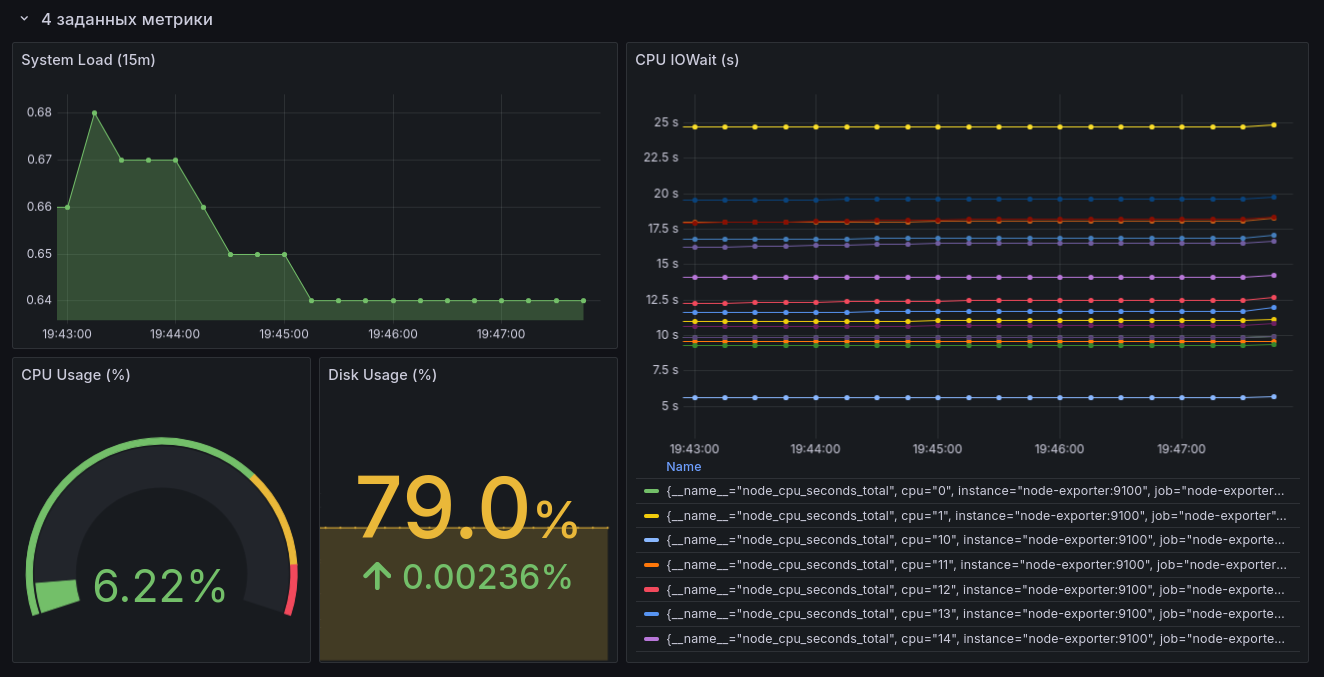1324x677 pixels.
Task: Click the 6.22% CPU usage gauge value
Action: pos(160,586)
